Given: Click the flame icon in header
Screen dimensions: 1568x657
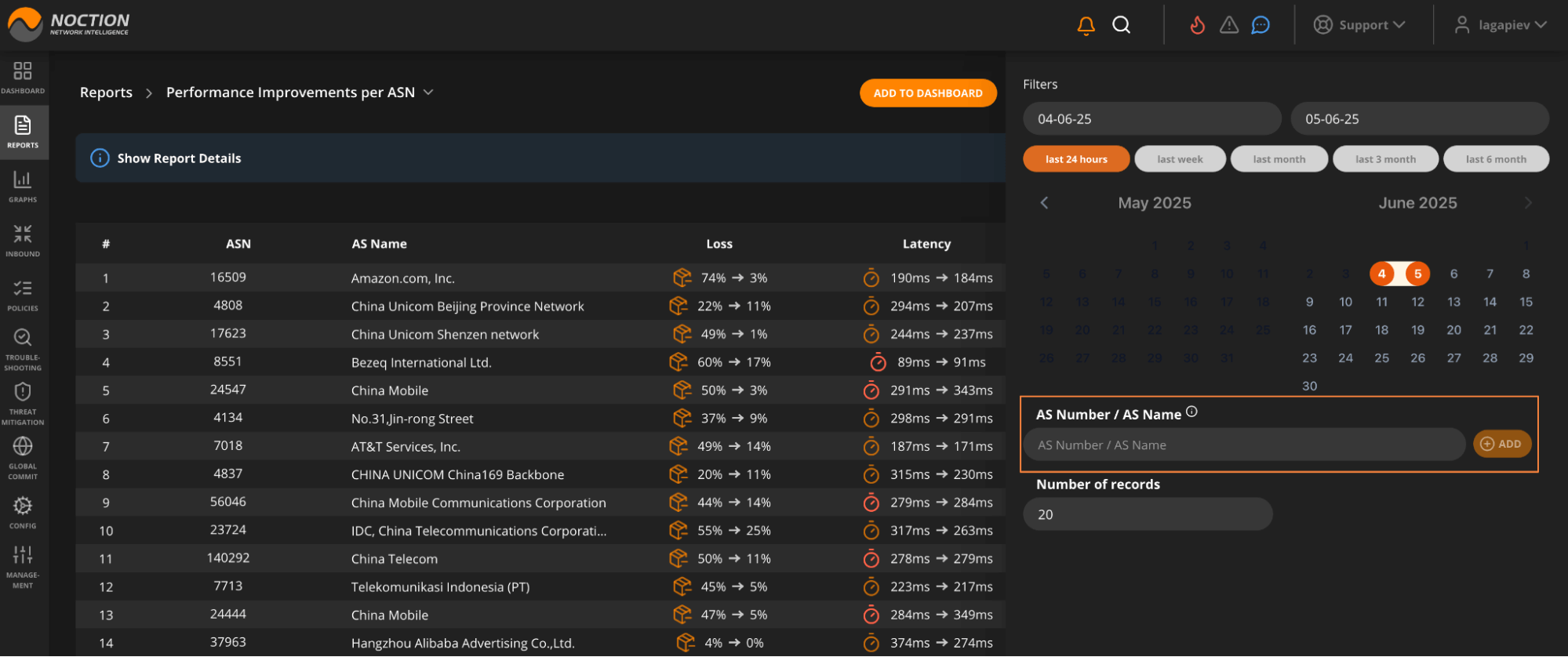Looking at the screenshot, I should pos(1197,25).
